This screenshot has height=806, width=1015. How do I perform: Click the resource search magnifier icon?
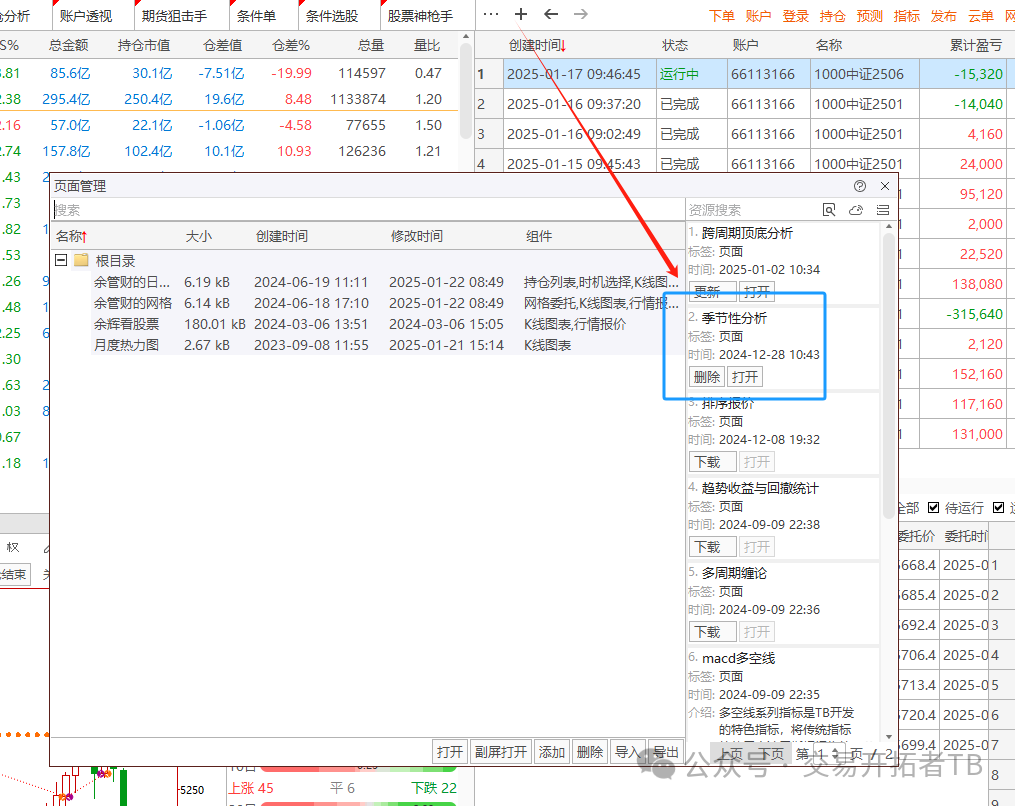[x=829, y=210]
